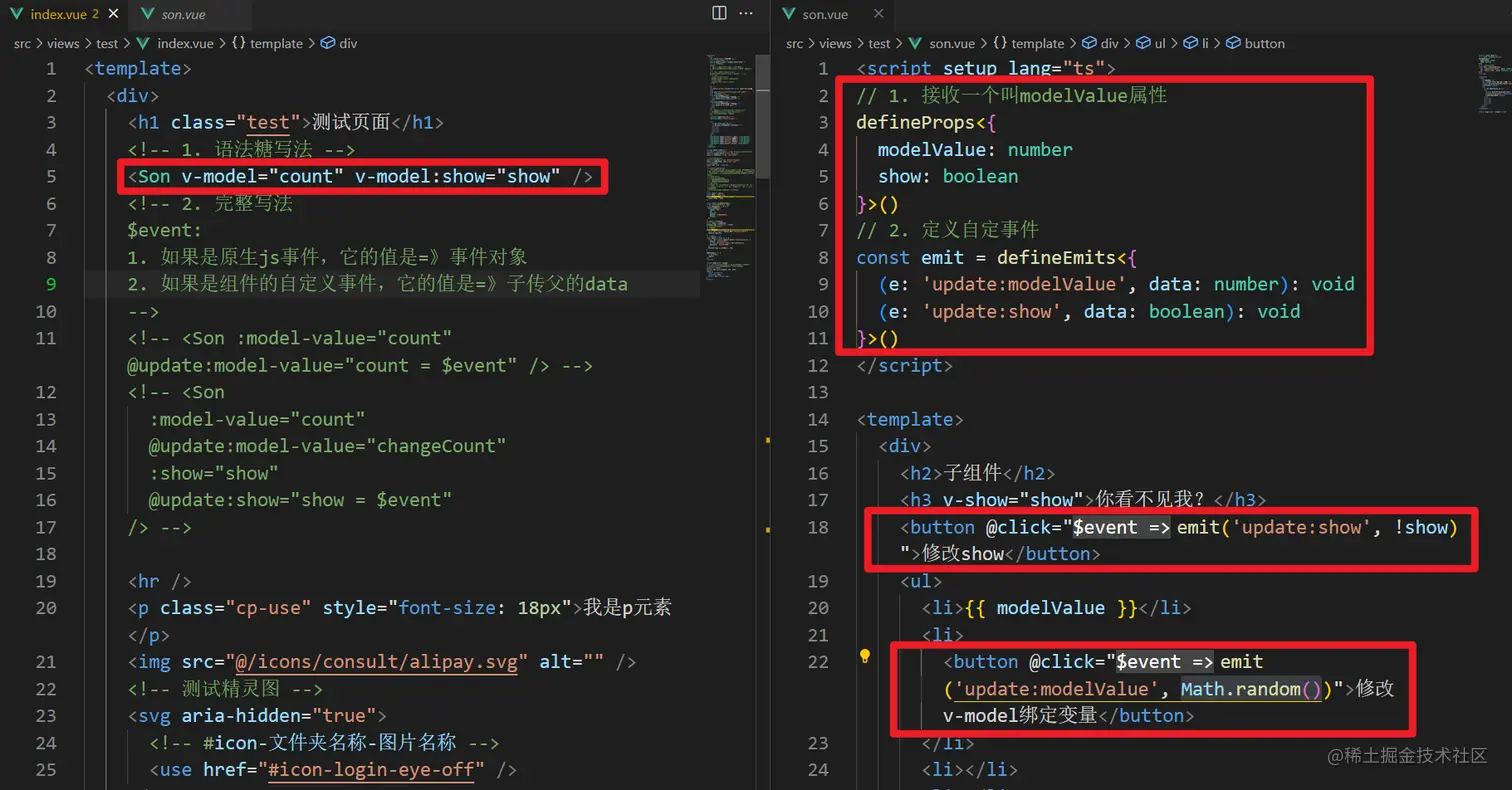Click '<li></li>' on right line 24
The width and height of the screenshot is (1512, 790).
pos(970,770)
